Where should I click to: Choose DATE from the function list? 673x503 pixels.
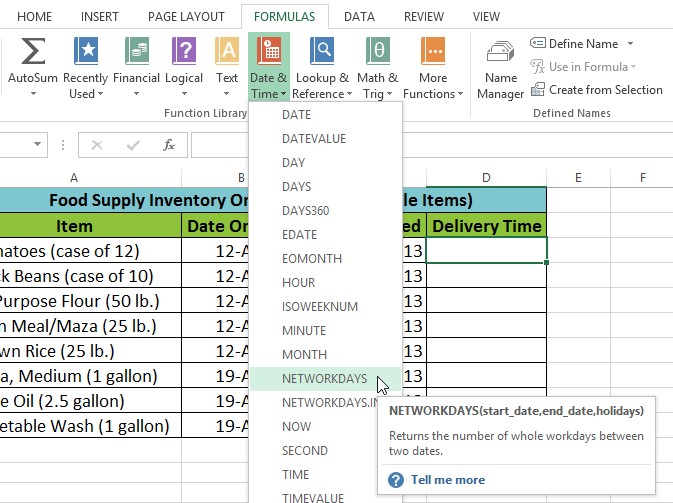pos(325,115)
